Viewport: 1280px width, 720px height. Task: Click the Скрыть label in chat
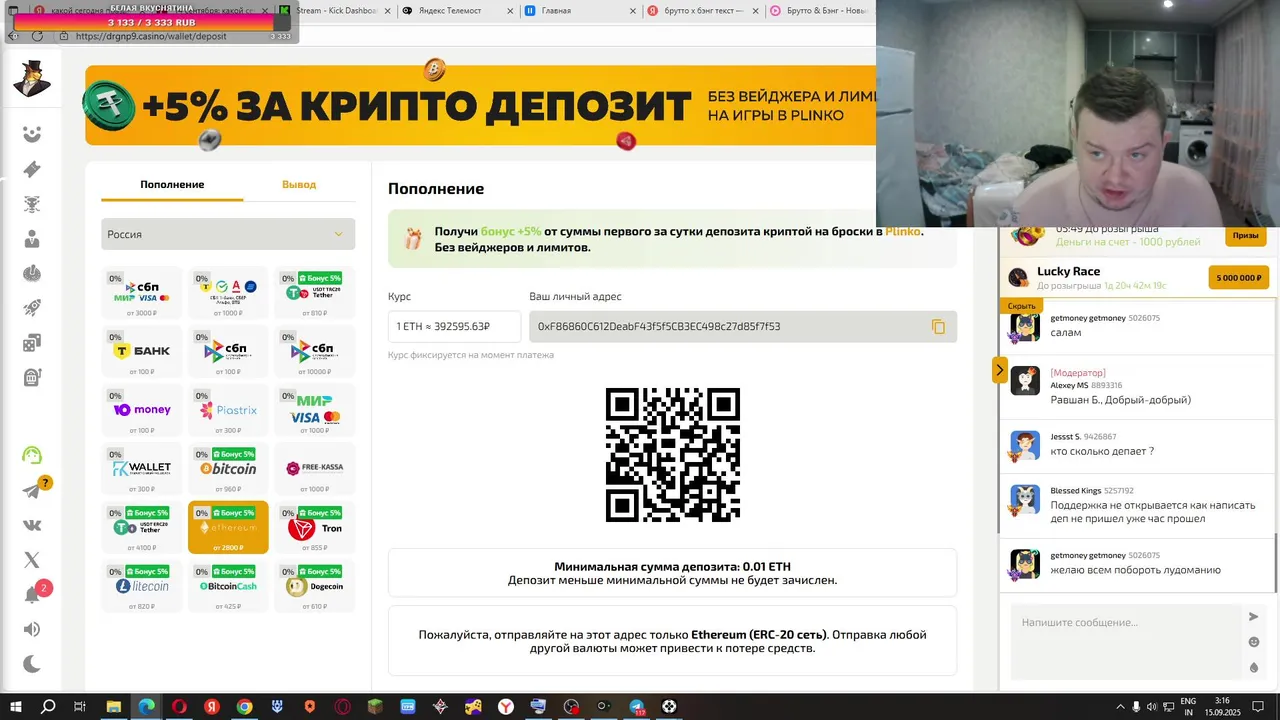1021,306
